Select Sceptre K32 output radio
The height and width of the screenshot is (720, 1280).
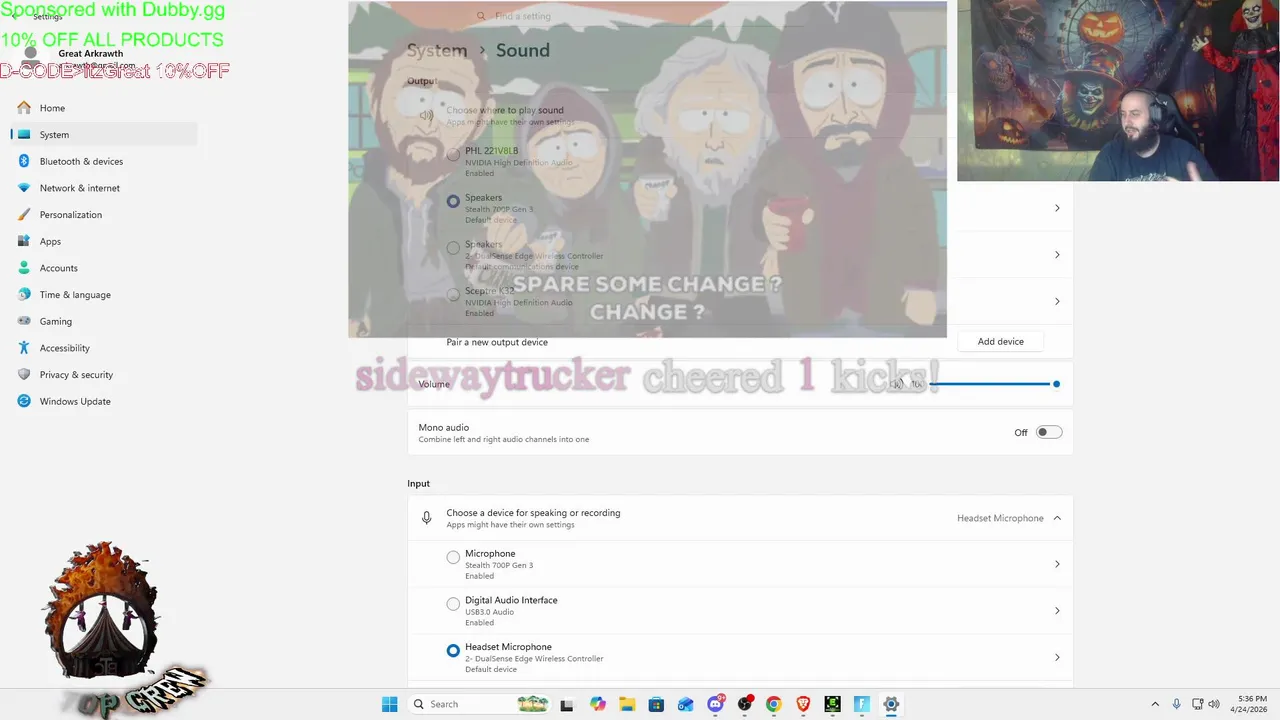pyautogui.click(x=453, y=294)
